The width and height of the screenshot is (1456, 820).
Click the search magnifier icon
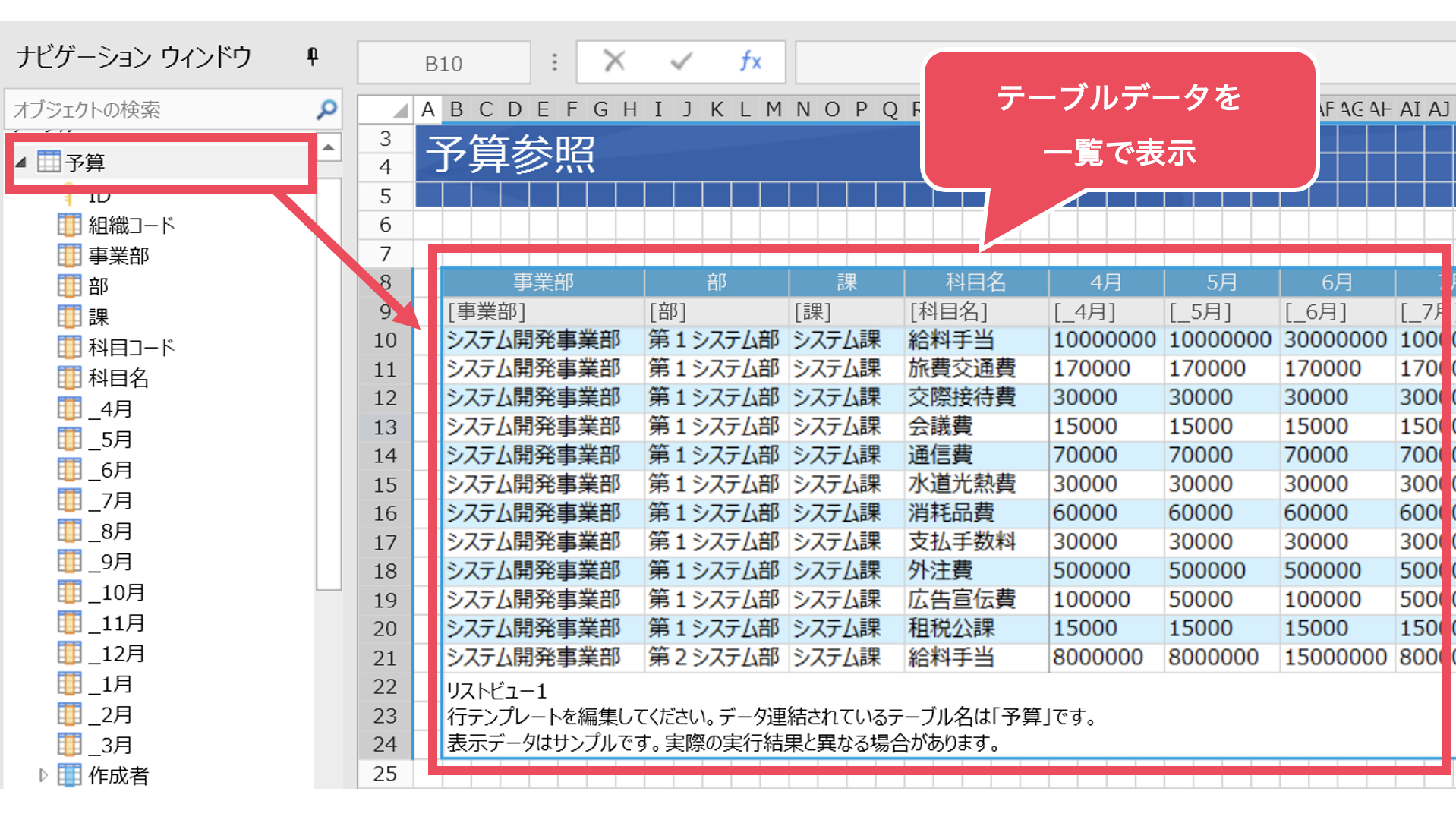[x=326, y=109]
